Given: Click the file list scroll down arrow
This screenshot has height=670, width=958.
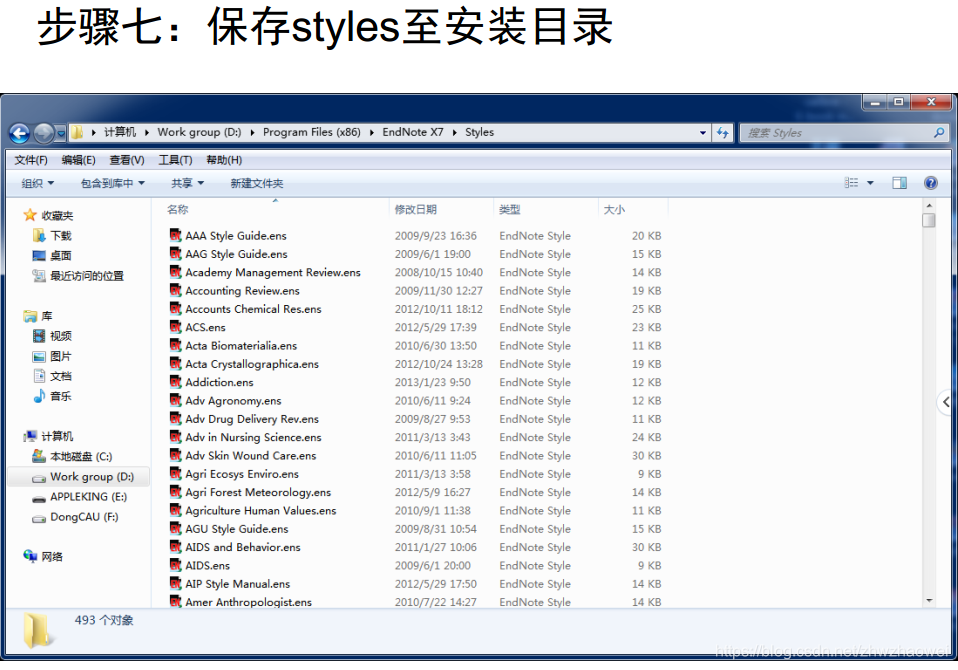Looking at the screenshot, I should [x=929, y=601].
